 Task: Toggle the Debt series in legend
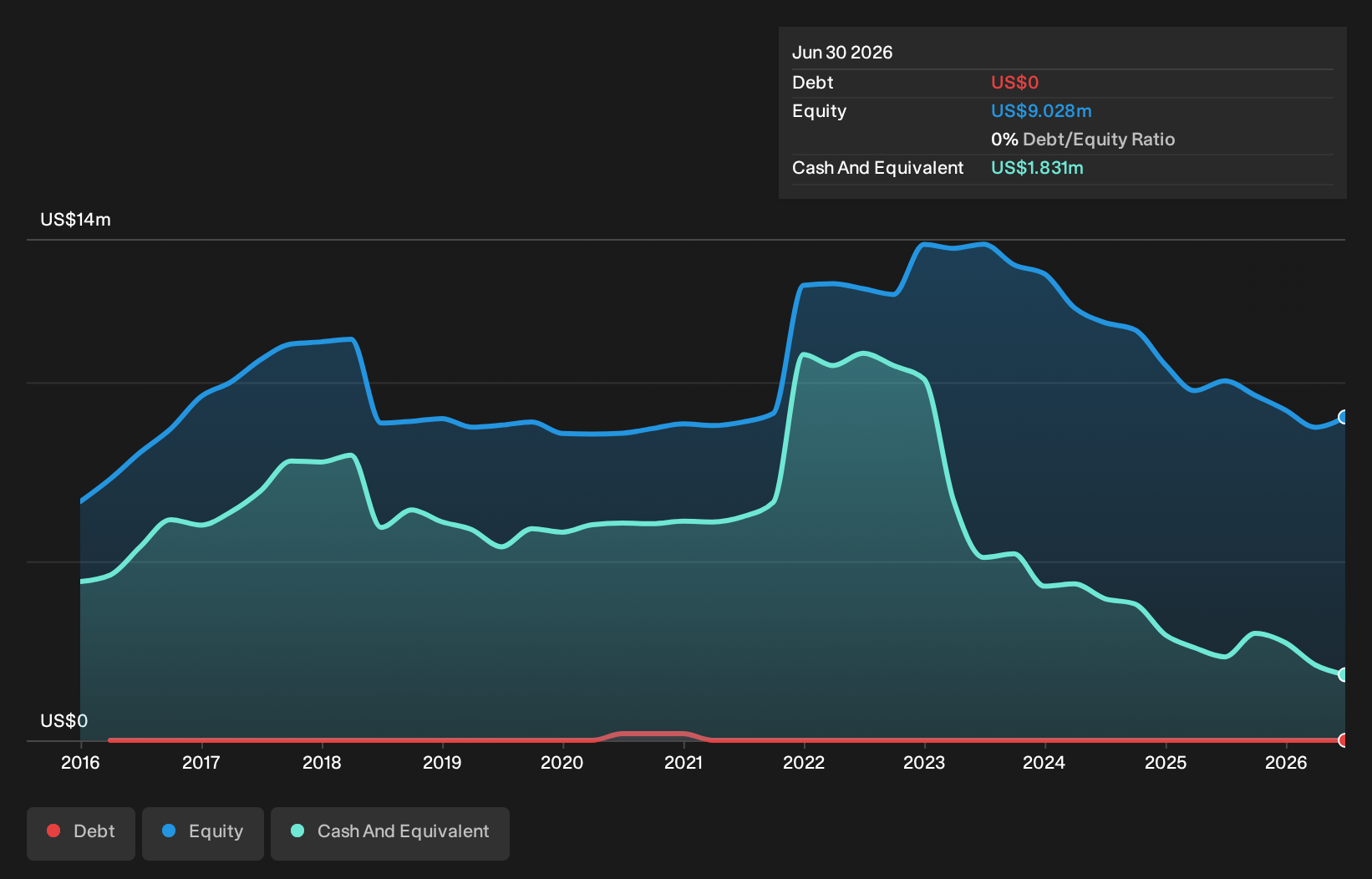pyautogui.click(x=81, y=833)
